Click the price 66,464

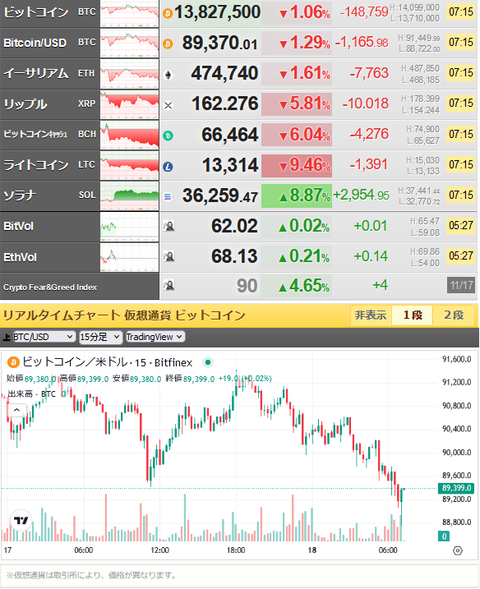coord(230,134)
